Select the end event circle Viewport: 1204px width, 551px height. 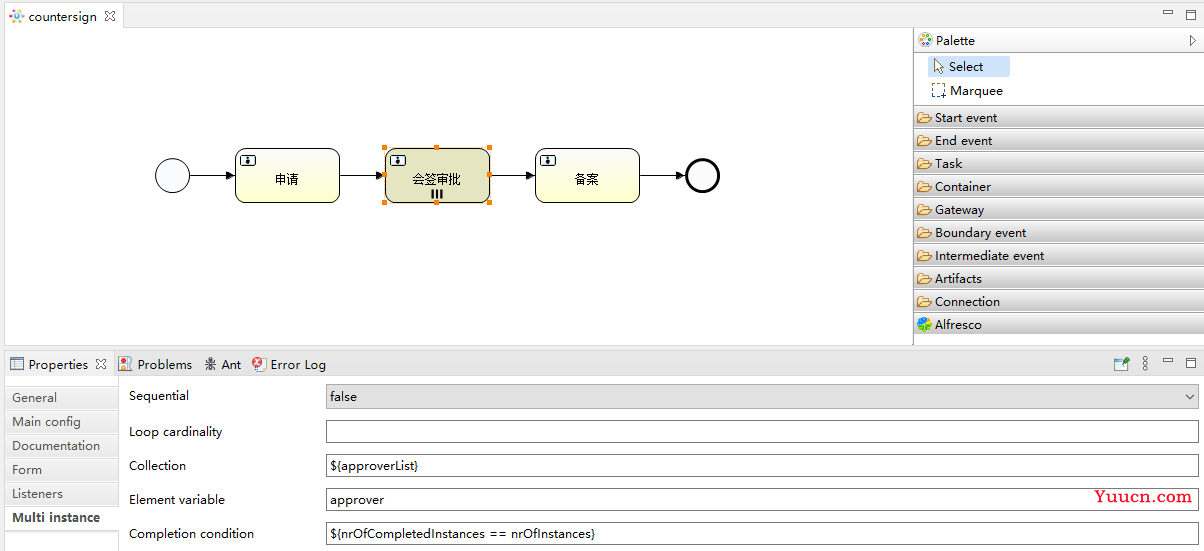pyautogui.click(x=702, y=176)
